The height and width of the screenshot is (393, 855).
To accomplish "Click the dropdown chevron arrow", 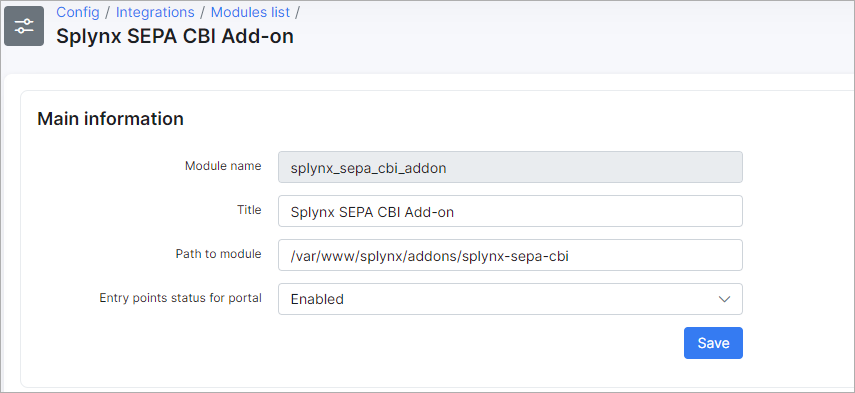I will (x=724, y=299).
